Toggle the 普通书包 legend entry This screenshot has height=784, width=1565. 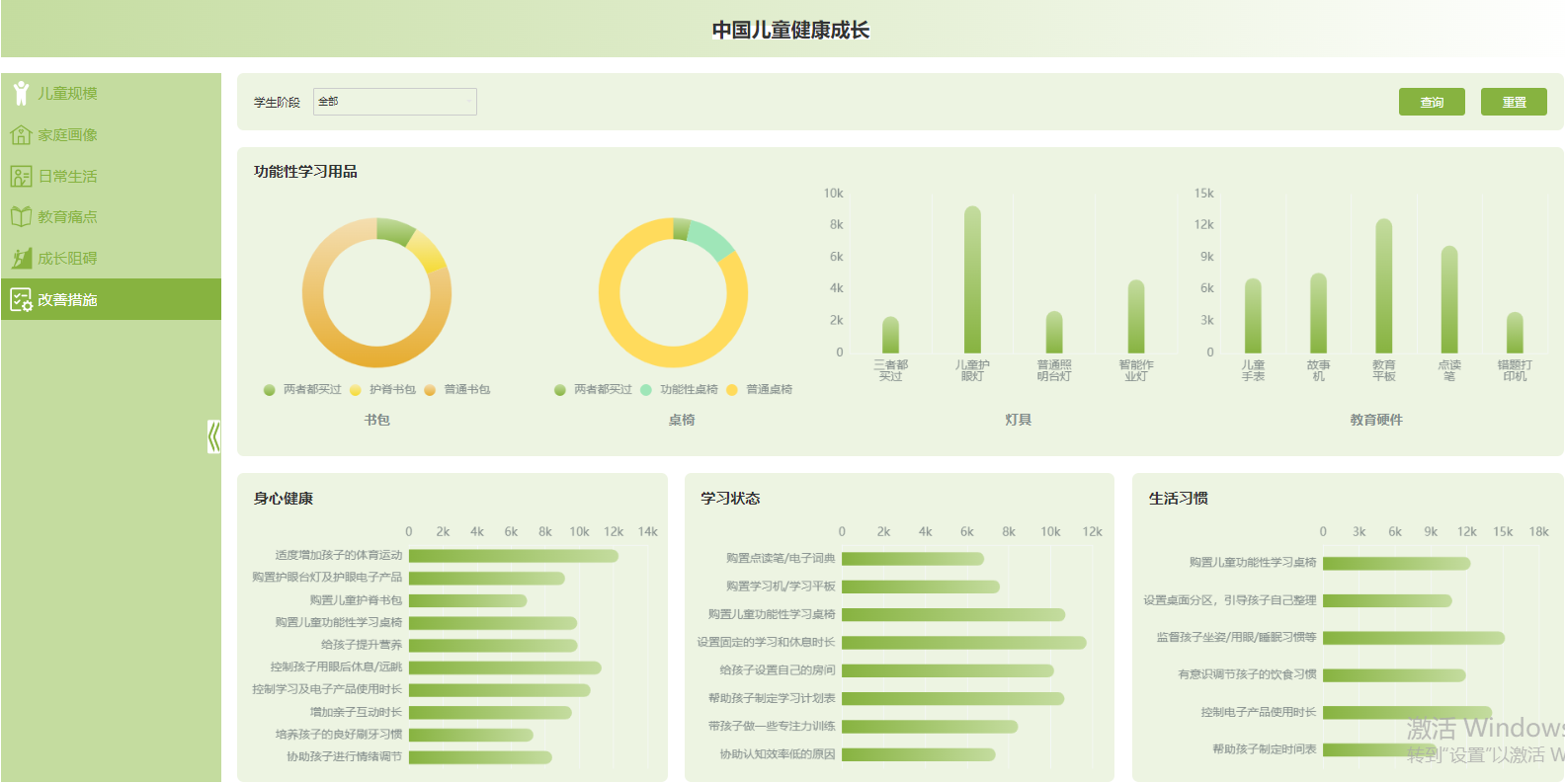(457, 390)
